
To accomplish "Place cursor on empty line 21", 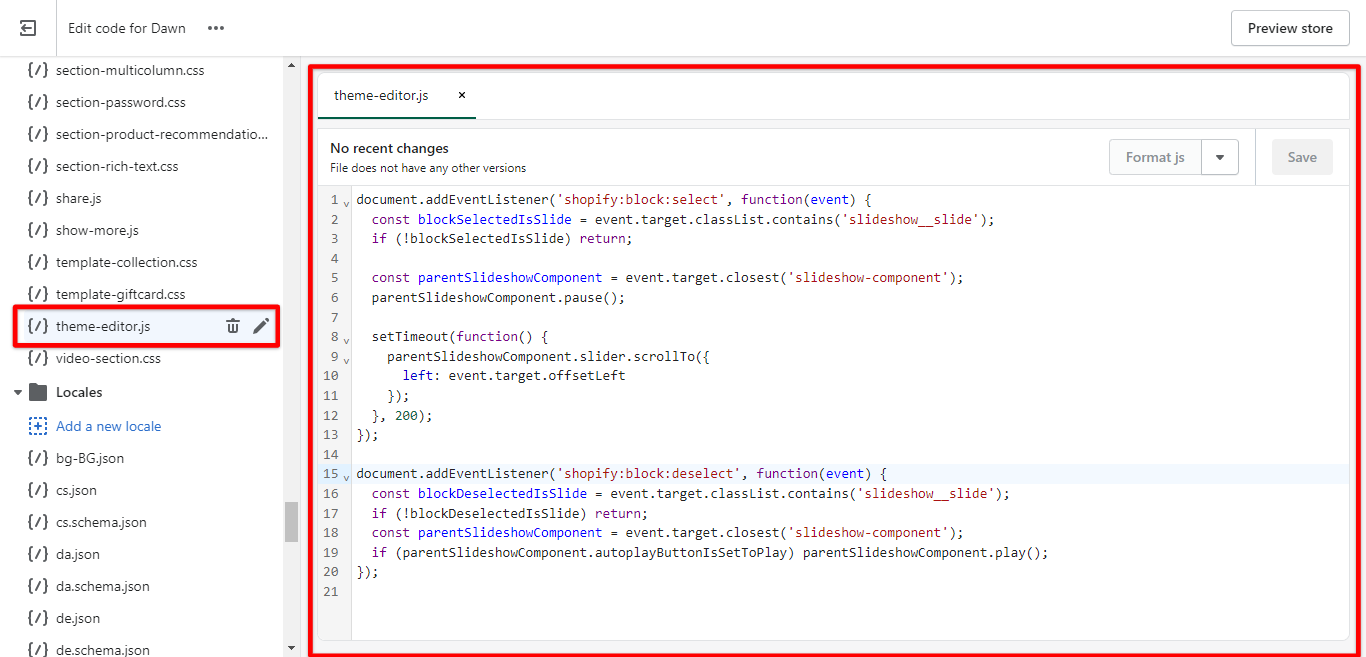I will pyautogui.click(x=850, y=591).
